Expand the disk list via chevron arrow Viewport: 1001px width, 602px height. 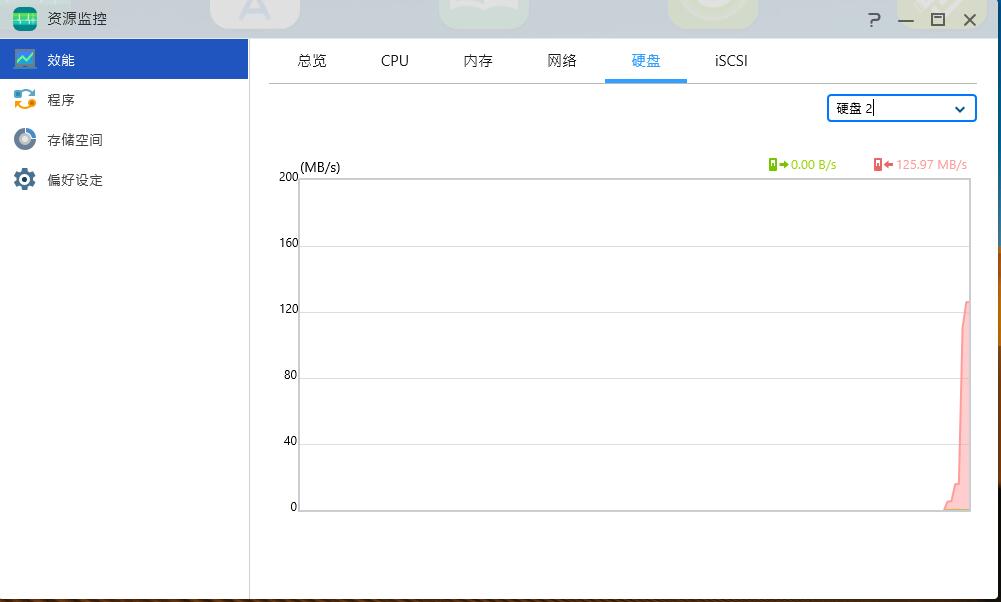[x=961, y=108]
